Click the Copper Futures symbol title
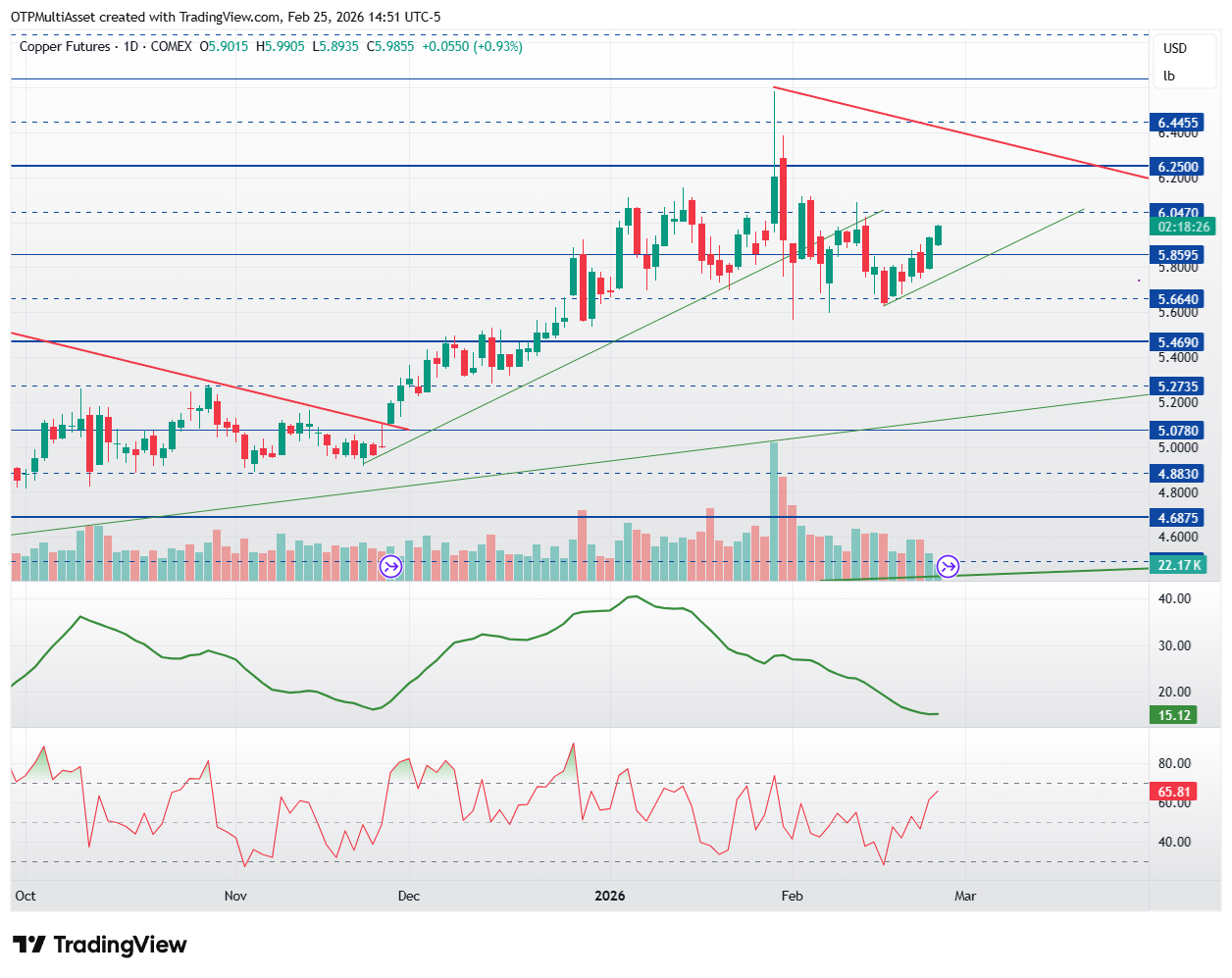 tap(65, 46)
